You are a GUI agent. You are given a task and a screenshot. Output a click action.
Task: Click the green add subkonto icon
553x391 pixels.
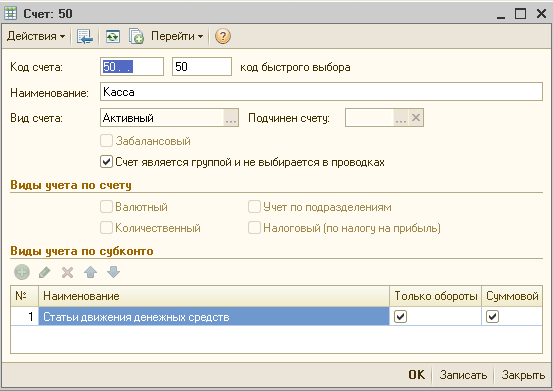(x=22, y=272)
